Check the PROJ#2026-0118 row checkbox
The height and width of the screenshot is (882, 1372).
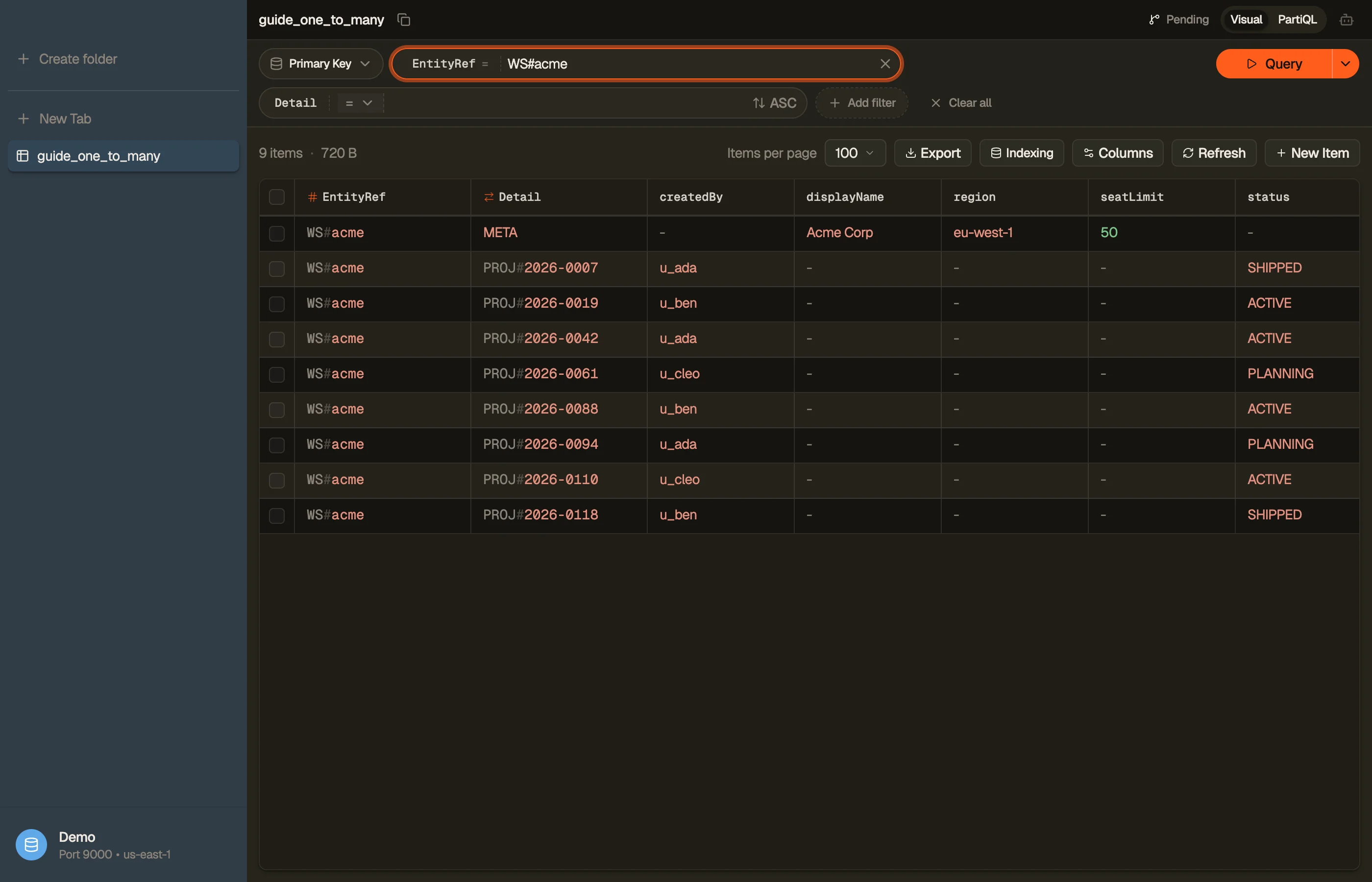pyautogui.click(x=277, y=516)
